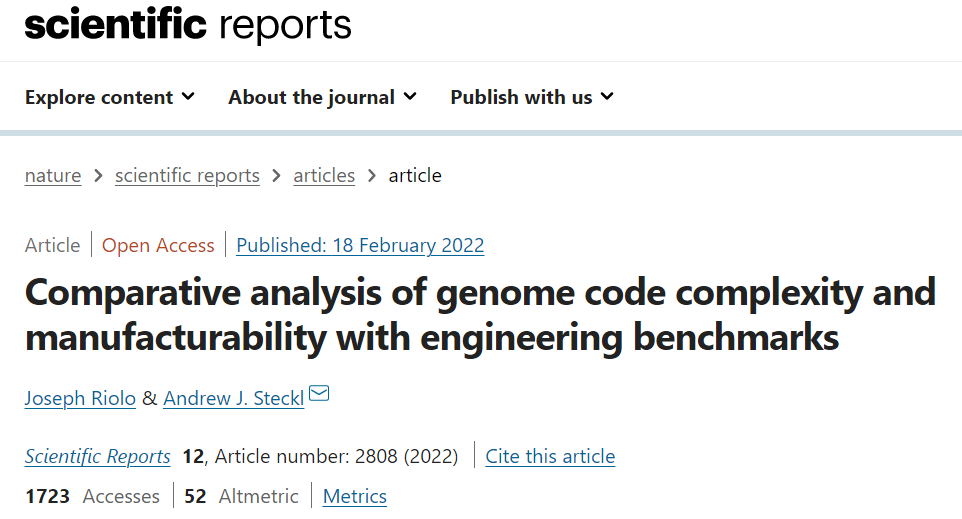Click the Scientific Reports logo in the header
Image resolution: width=962 pixels, height=519 pixels.
188,25
